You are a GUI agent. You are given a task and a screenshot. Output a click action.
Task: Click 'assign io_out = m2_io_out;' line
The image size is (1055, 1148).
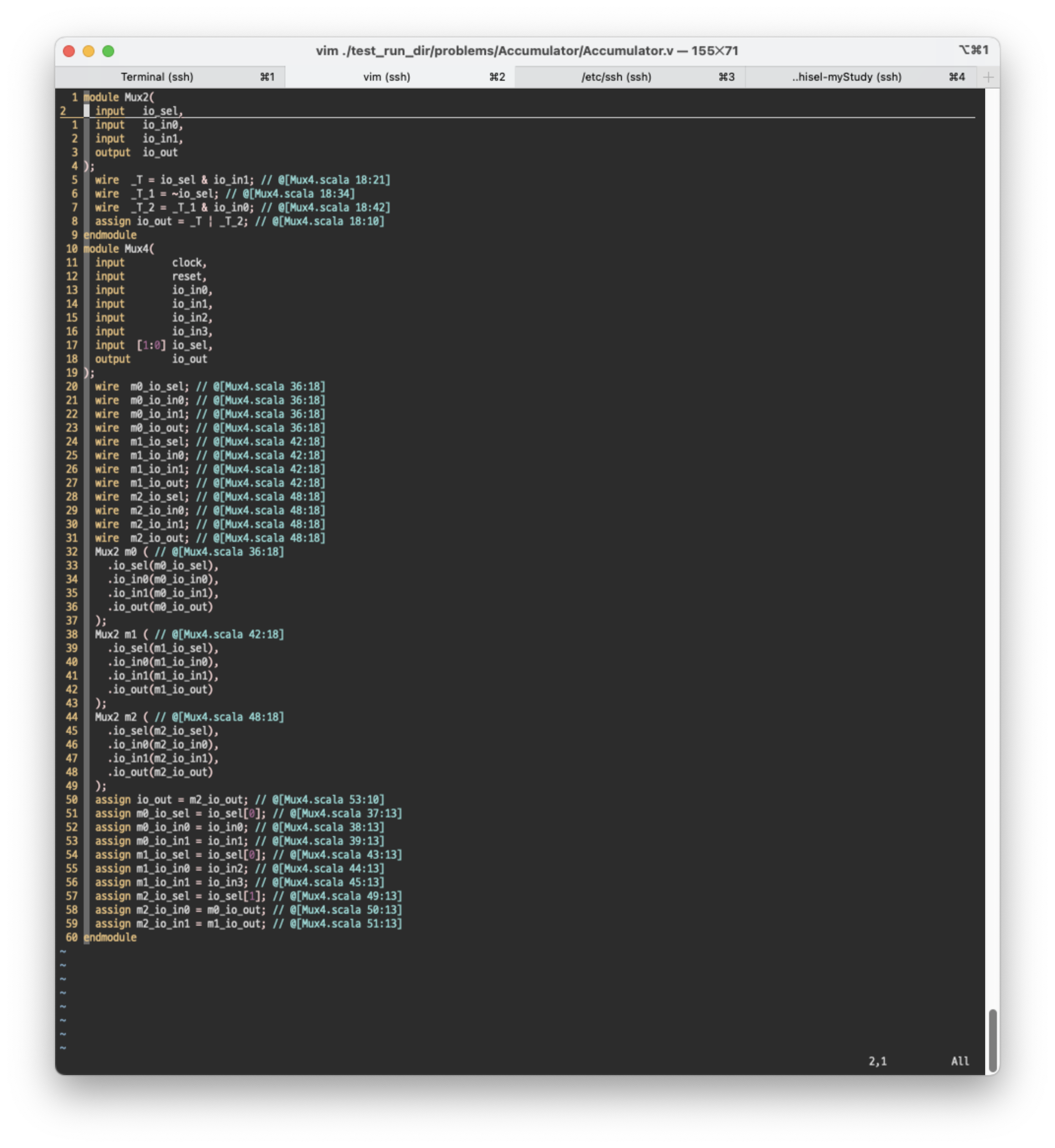(240, 800)
